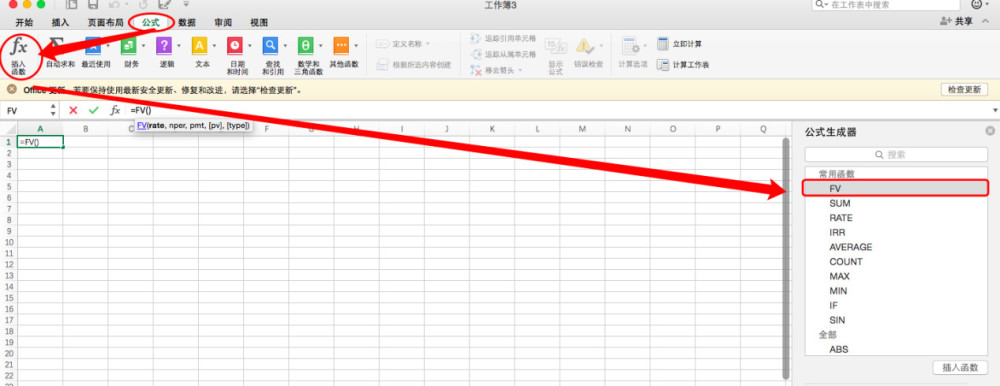Select FV in the function list
Image resolution: width=1000 pixels, height=386 pixels.
point(895,188)
